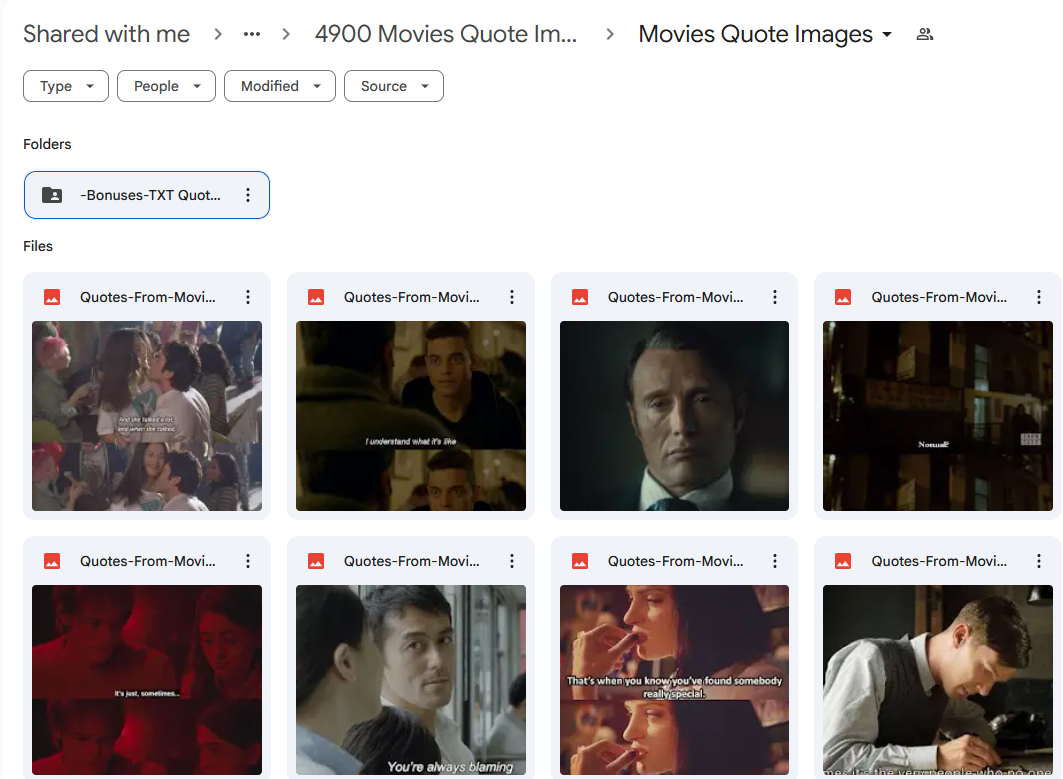Screen dimensions: 1063x779
Task: Open more options for the Hannibal portrait file
Action: tap(775, 297)
